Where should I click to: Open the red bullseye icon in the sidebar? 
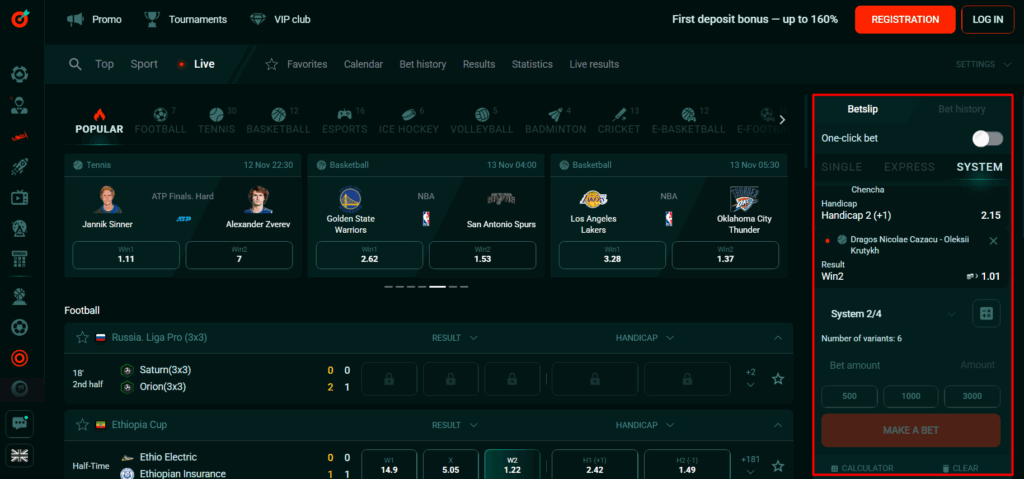(x=20, y=357)
